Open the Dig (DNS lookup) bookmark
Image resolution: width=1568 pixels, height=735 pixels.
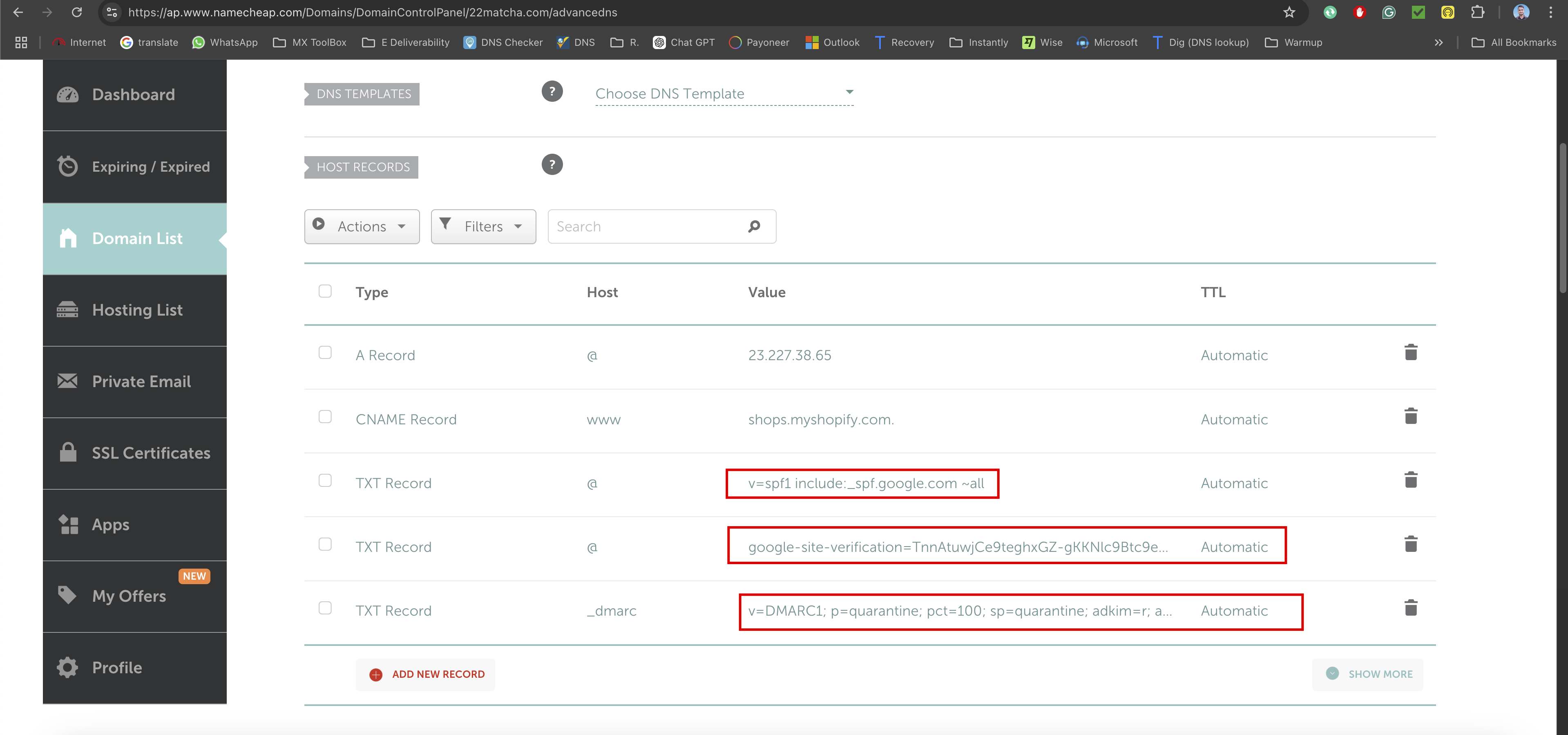click(x=1200, y=42)
